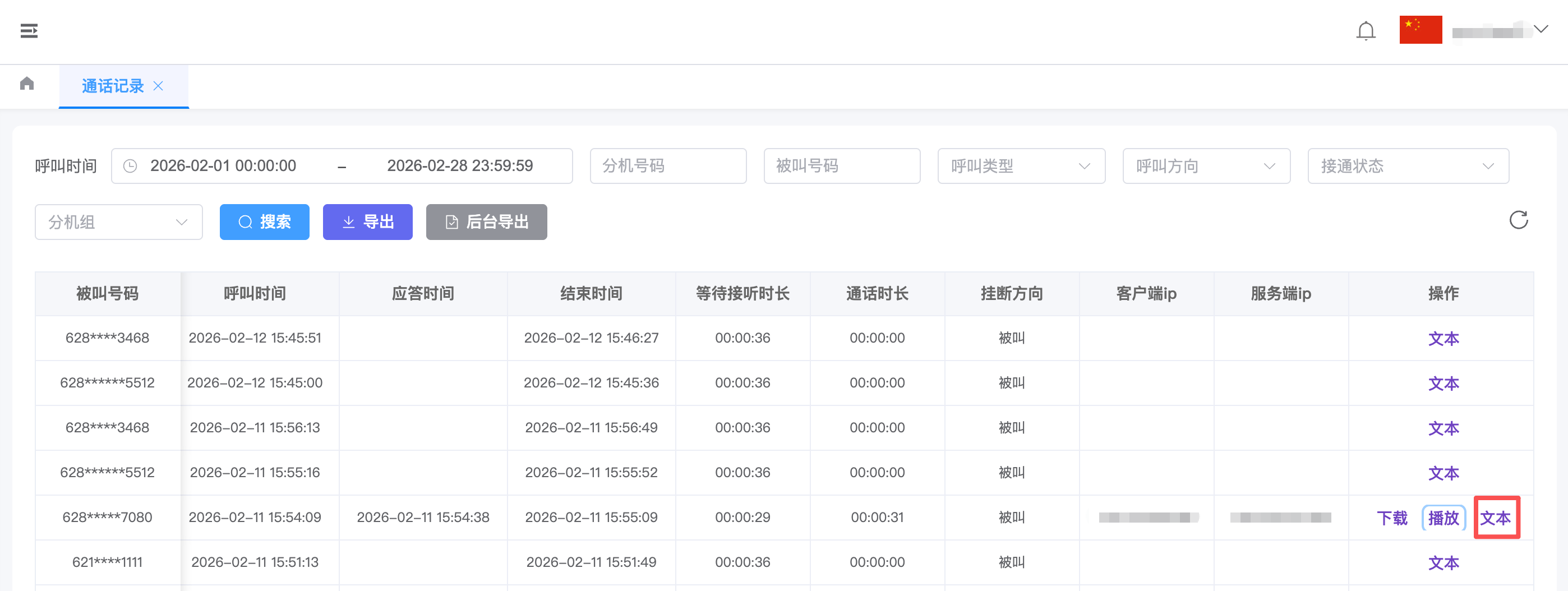Viewport: 1568px width, 591px height.
Task: Close the 通话记录 tab with X
Action: (158, 86)
